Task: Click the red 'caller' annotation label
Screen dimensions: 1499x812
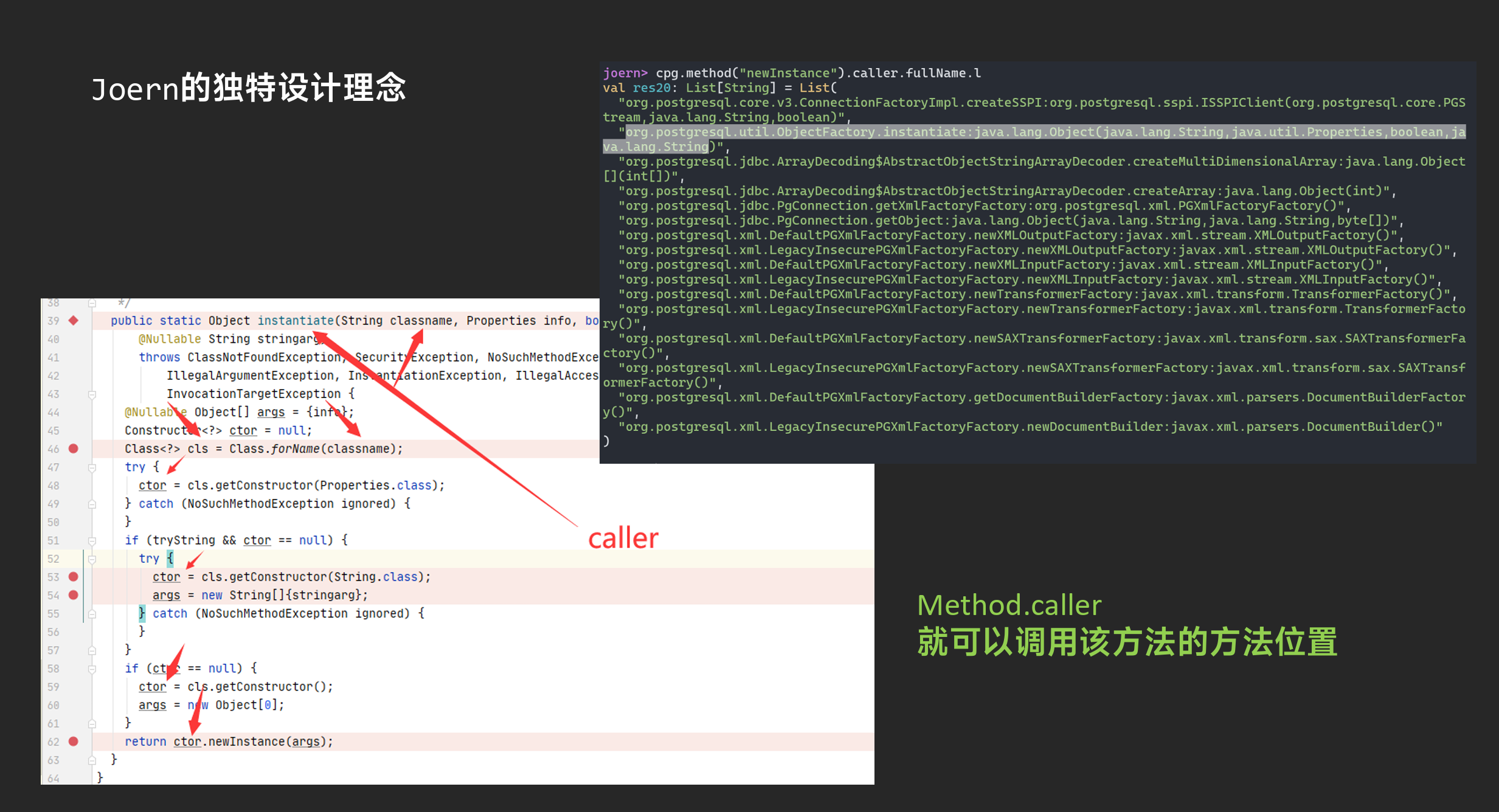Action: 623,538
